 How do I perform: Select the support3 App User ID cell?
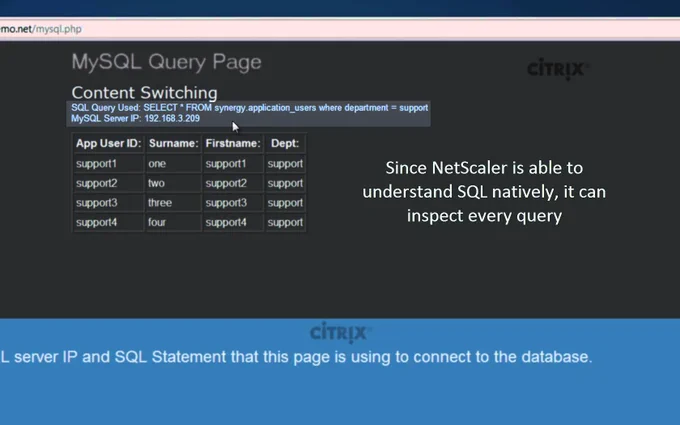[x=108, y=203]
